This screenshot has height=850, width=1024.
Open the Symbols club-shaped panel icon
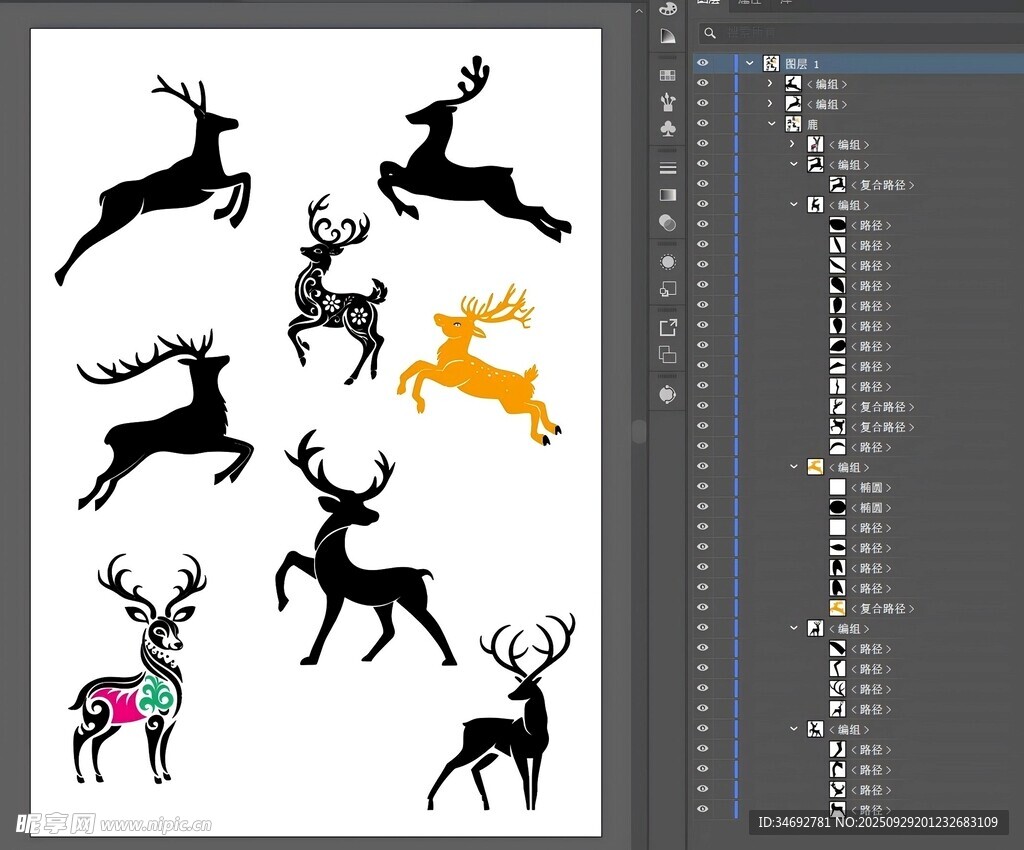668,129
